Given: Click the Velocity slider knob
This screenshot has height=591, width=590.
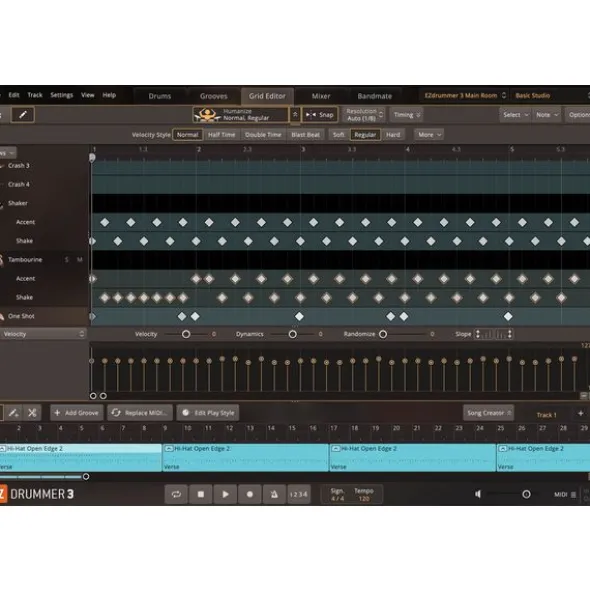Looking at the screenshot, I should pos(186,334).
